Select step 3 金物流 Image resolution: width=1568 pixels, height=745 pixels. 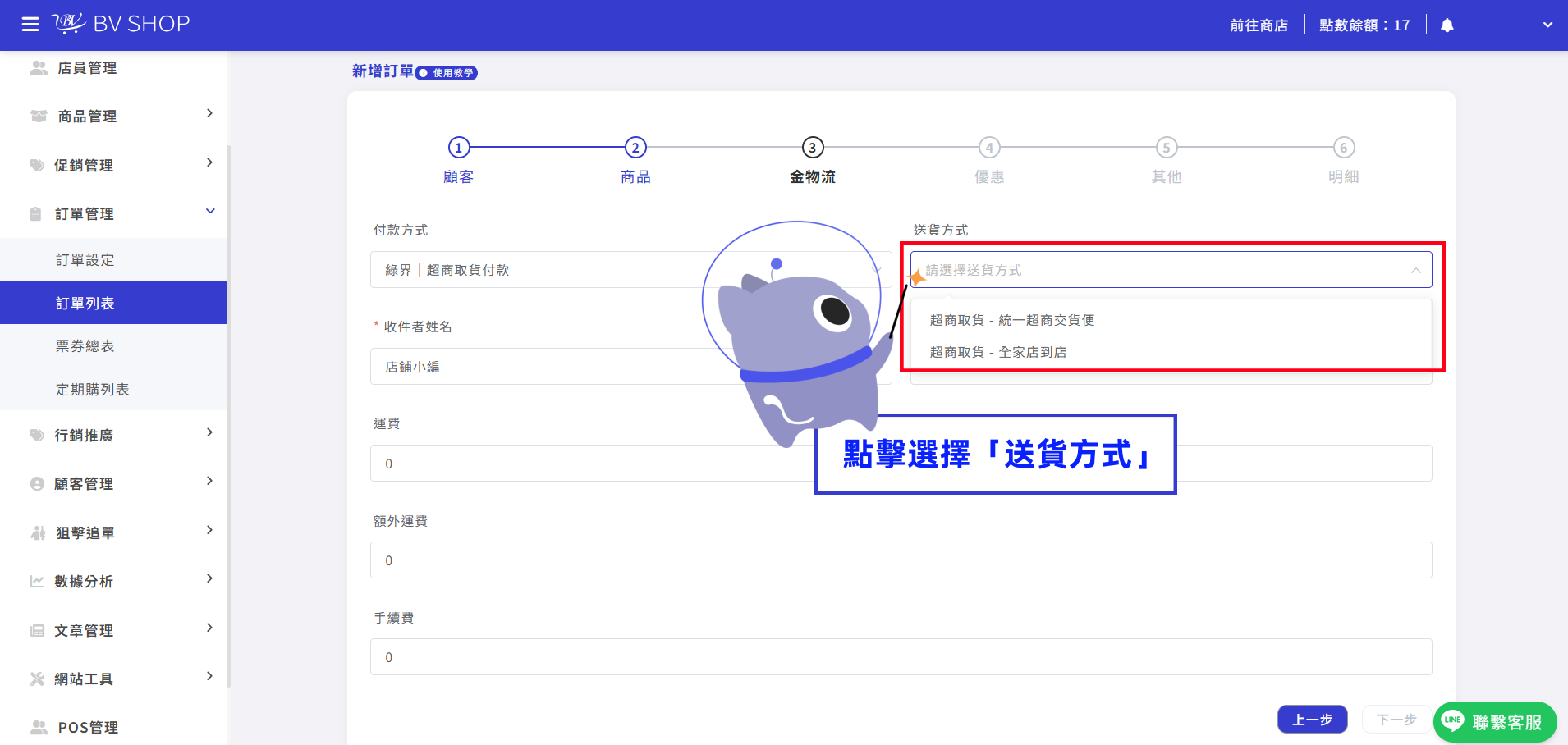[x=813, y=160]
